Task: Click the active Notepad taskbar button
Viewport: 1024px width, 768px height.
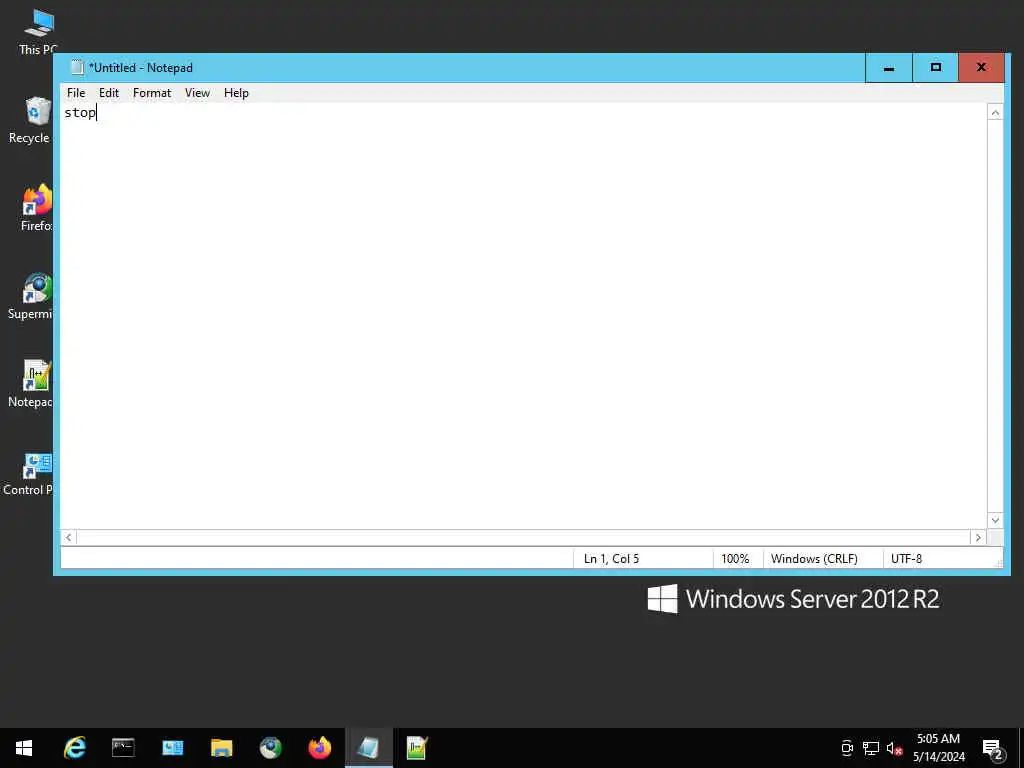Action: (x=368, y=748)
